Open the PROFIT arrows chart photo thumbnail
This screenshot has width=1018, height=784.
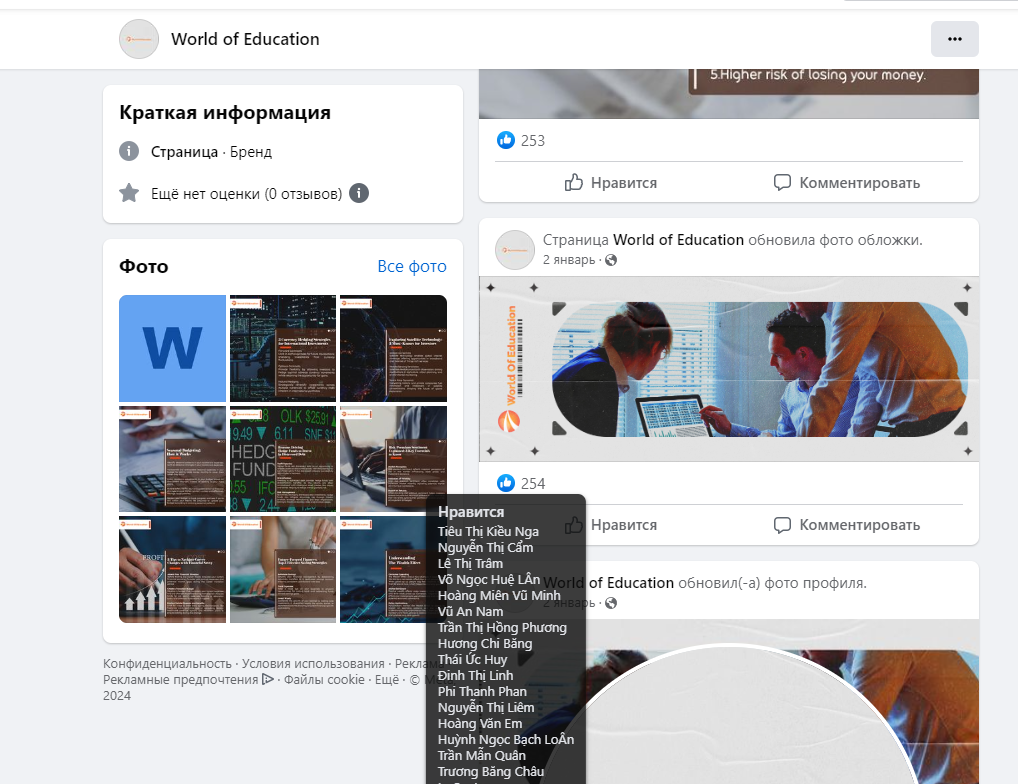pyautogui.click(x=173, y=570)
